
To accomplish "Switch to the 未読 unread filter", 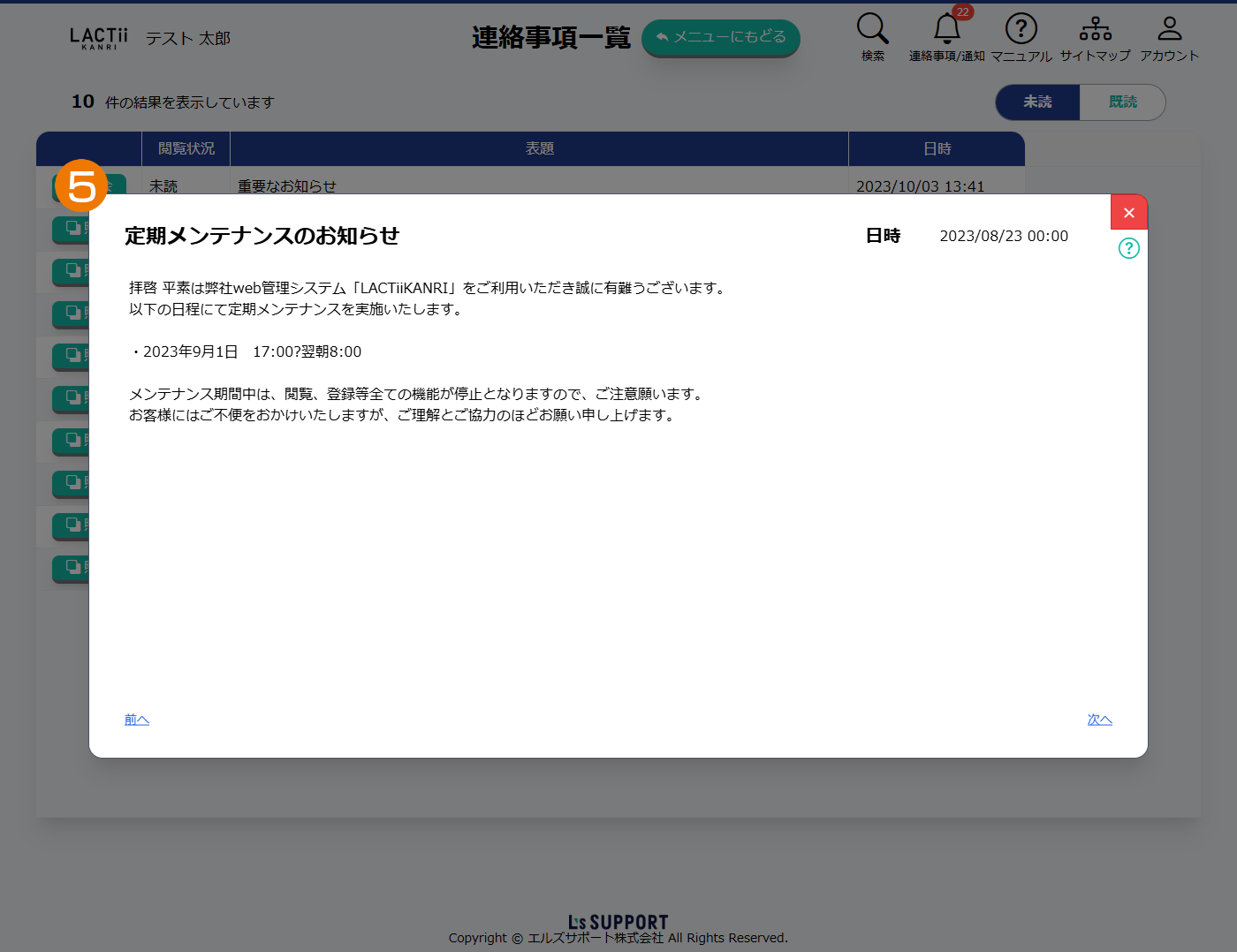I will 1037,102.
